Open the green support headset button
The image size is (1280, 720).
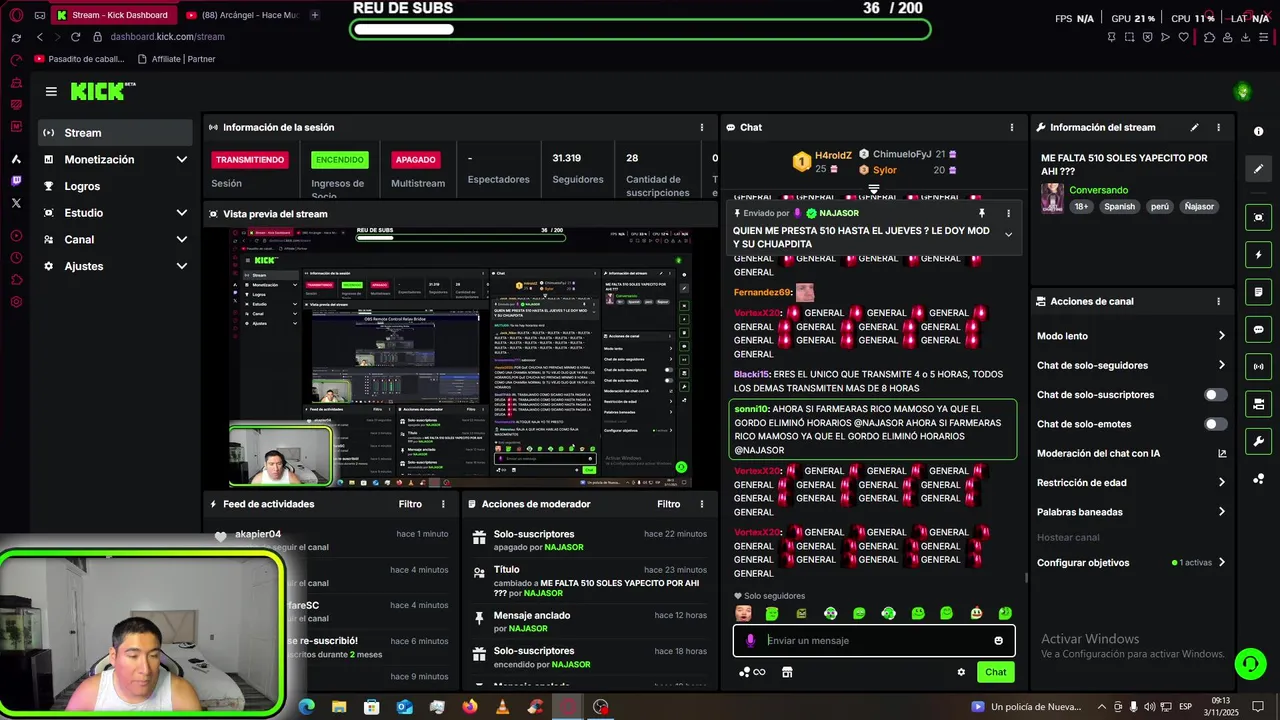(1249, 663)
